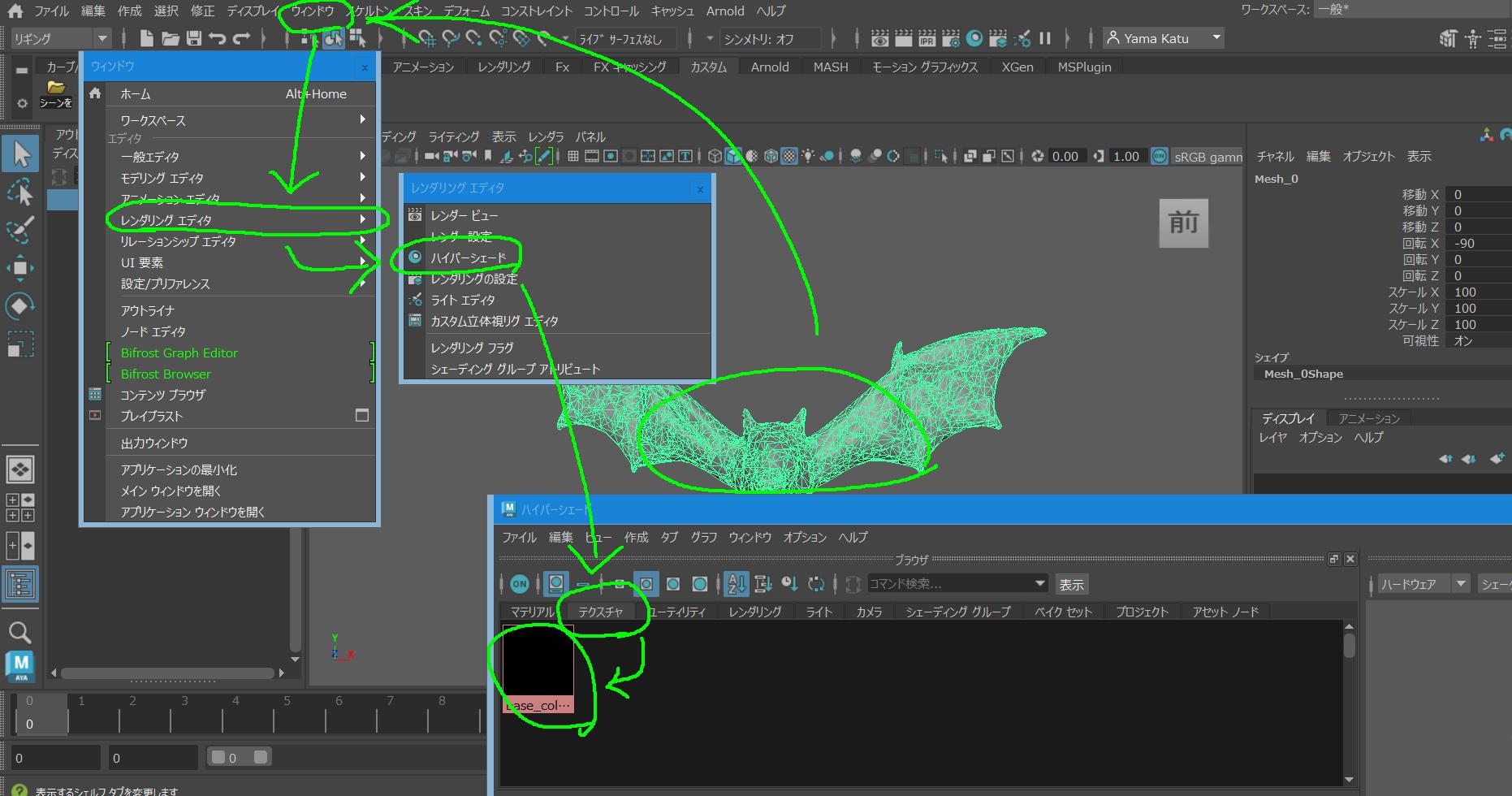Click the レンダー ビュー entry
Screen dimensions: 1512x796
(464, 215)
